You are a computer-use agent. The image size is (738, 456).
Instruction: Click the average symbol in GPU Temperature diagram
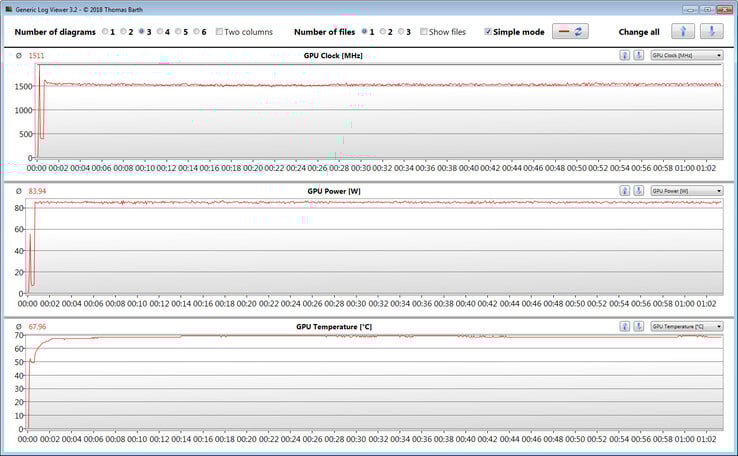[19, 327]
